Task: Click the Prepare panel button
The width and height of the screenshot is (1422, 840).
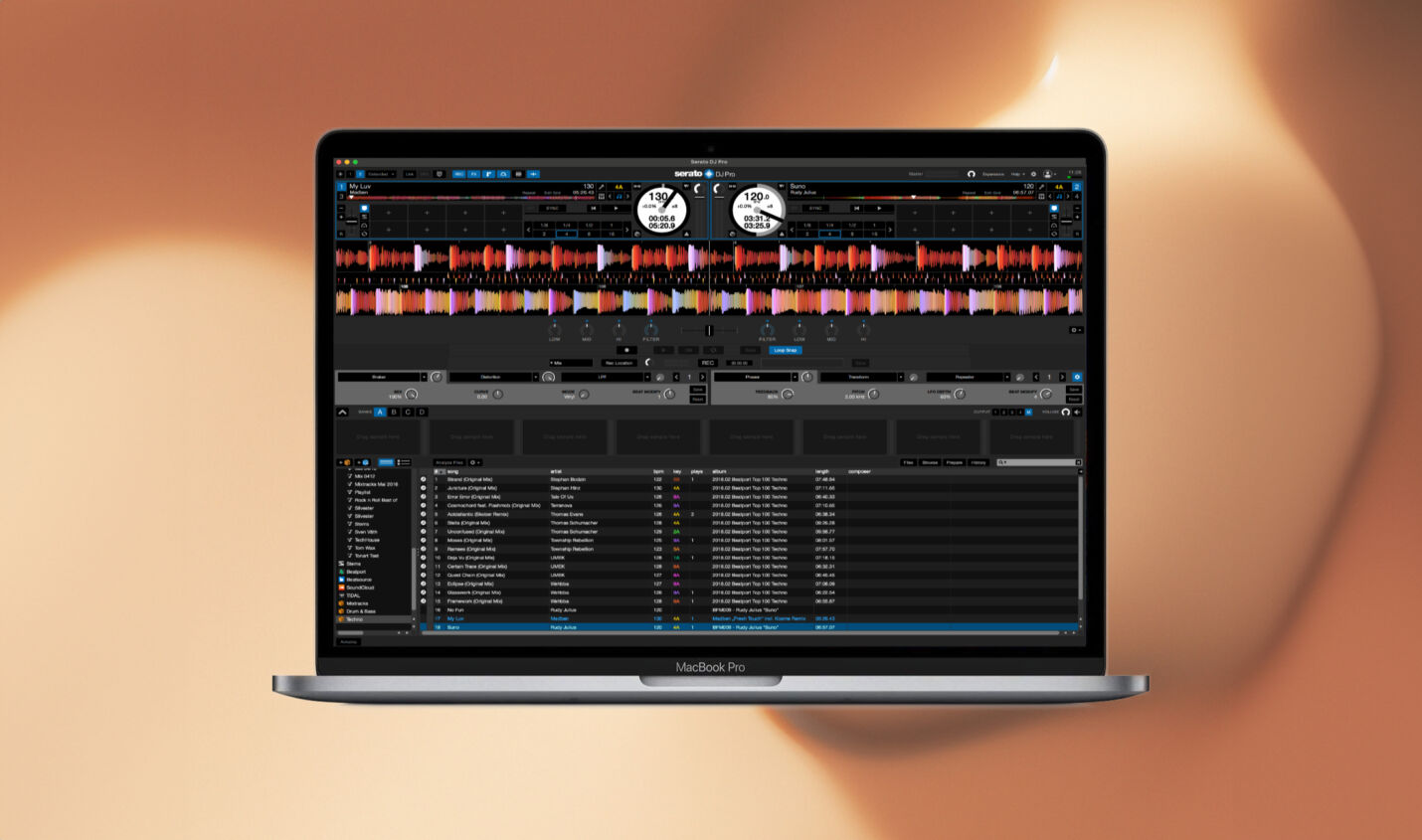Action: tap(954, 462)
